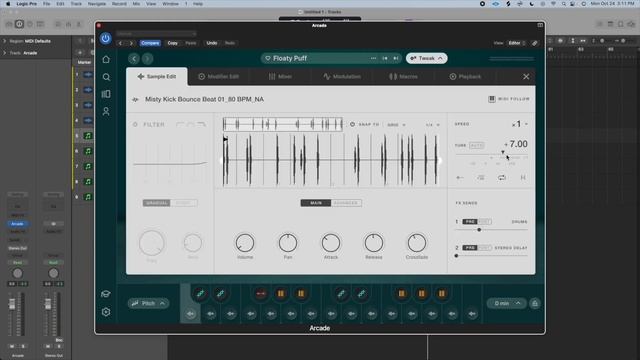
Task: Open the Arcade library sidebar icon
Action: [106, 94]
